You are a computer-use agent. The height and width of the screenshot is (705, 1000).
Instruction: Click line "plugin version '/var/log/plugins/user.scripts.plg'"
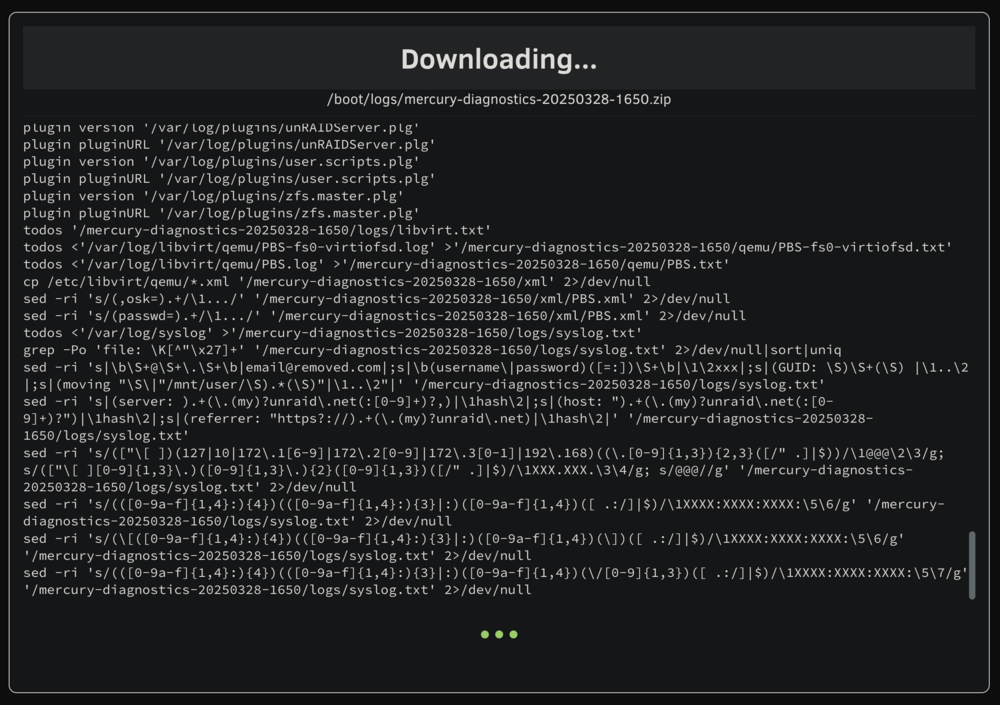[x=221, y=161]
